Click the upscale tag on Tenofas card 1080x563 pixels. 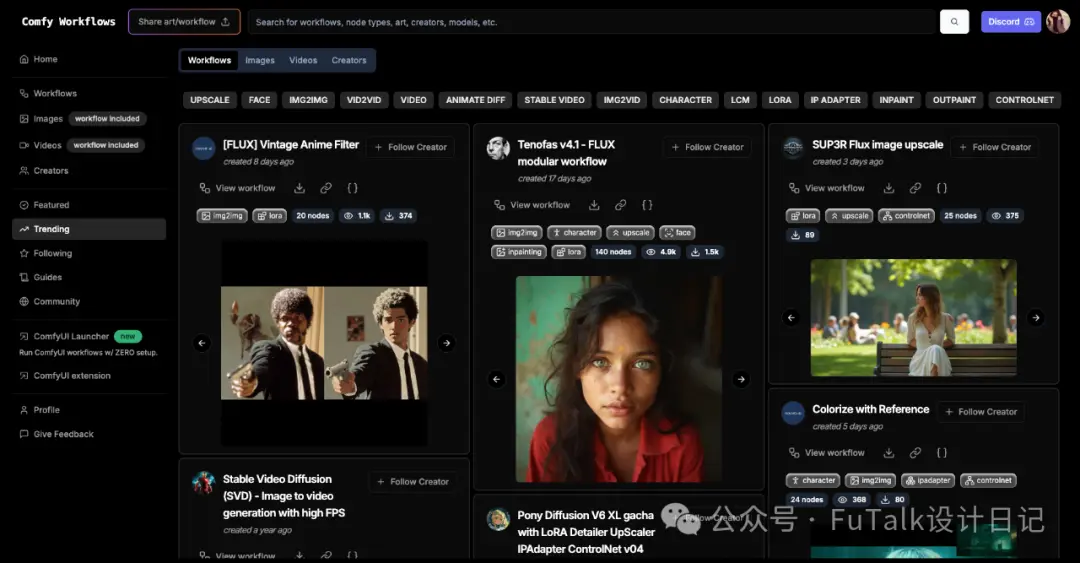[630, 233]
